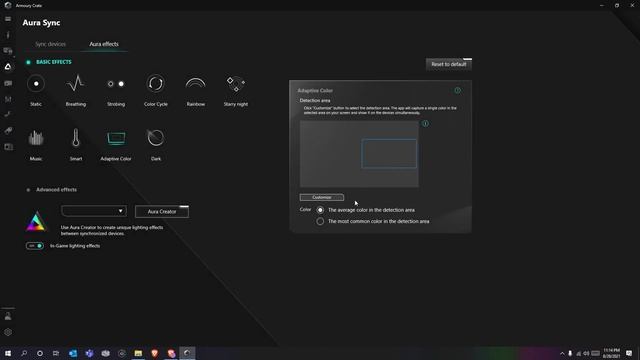Select the Basic Effects radio option
Image resolution: width=640 pixels, height=360 pixels.
click(x=28, y=62)
